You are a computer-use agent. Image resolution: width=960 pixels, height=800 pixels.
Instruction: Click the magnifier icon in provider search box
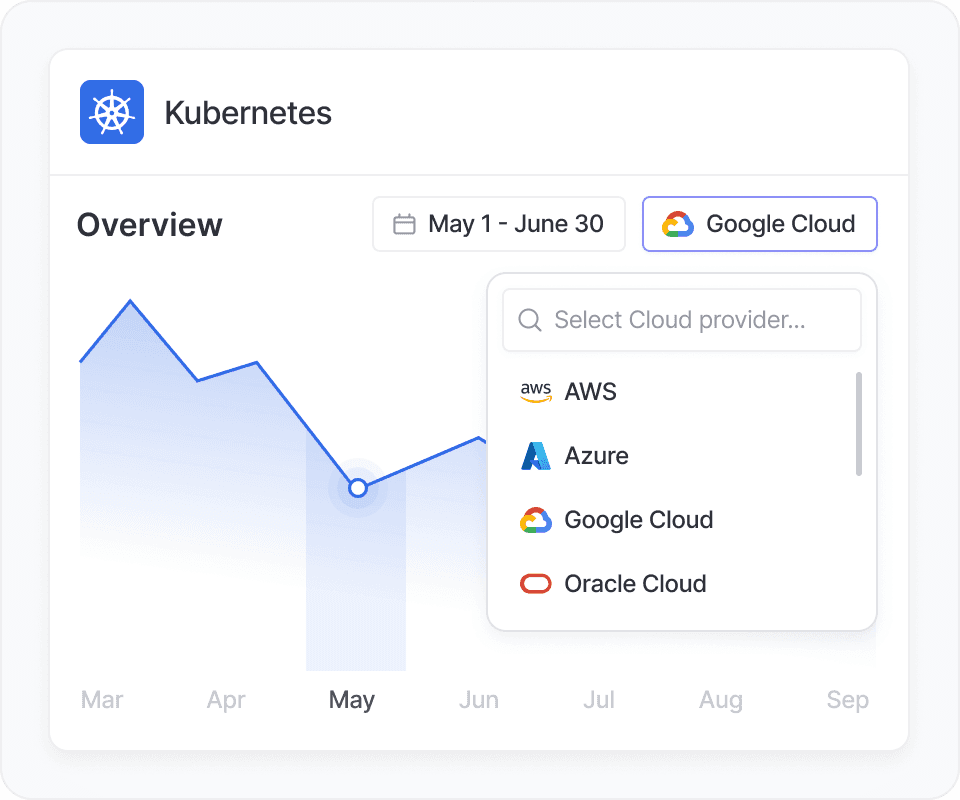pyautogui.click(x=530, y=320)
